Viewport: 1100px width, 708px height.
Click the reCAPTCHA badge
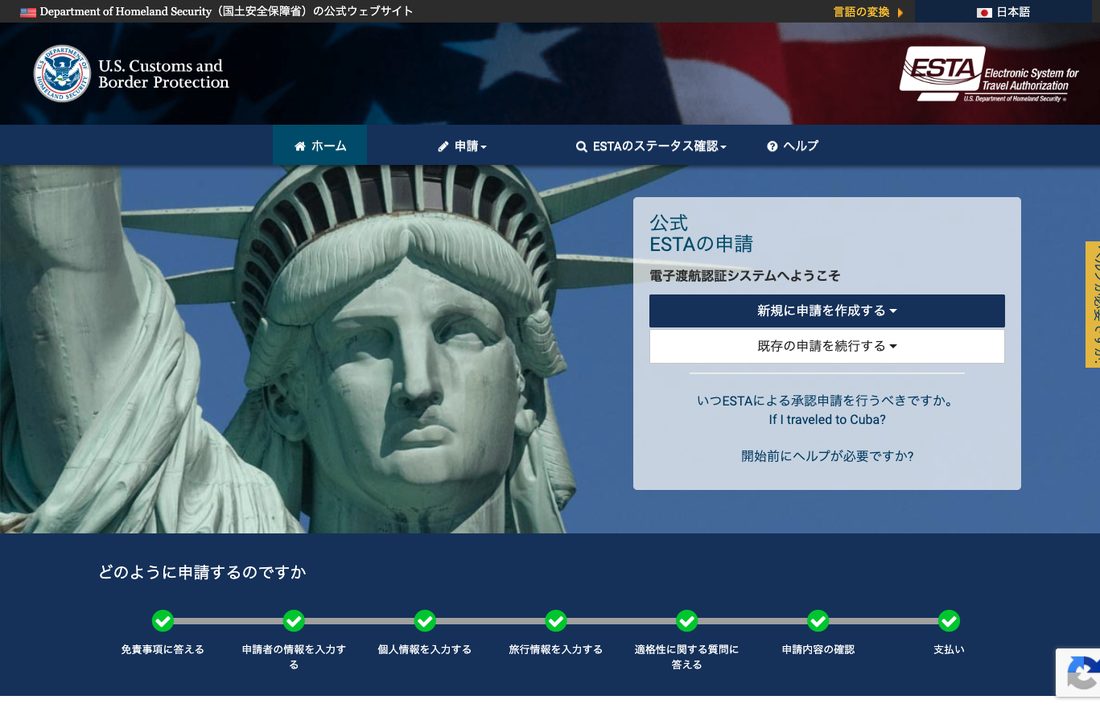coord(1078,674)
